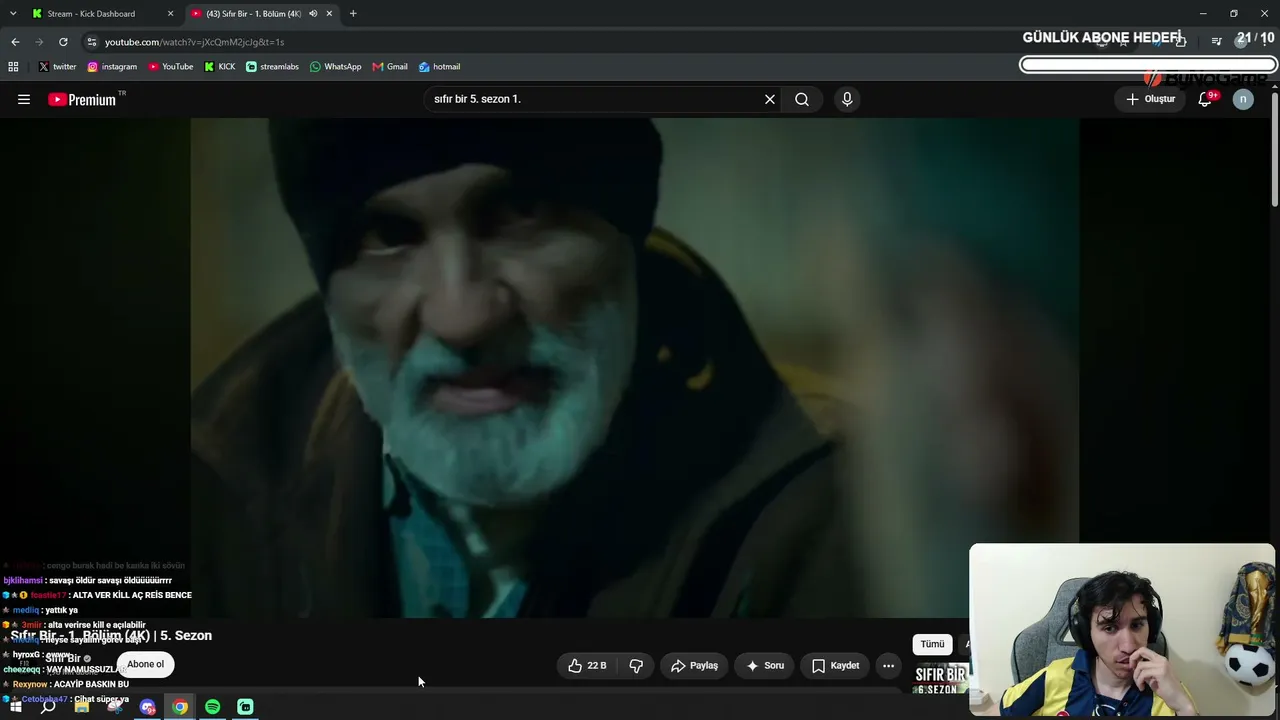Open Discord from the taskbar
1280x720 pixels.
pos(148,707)
